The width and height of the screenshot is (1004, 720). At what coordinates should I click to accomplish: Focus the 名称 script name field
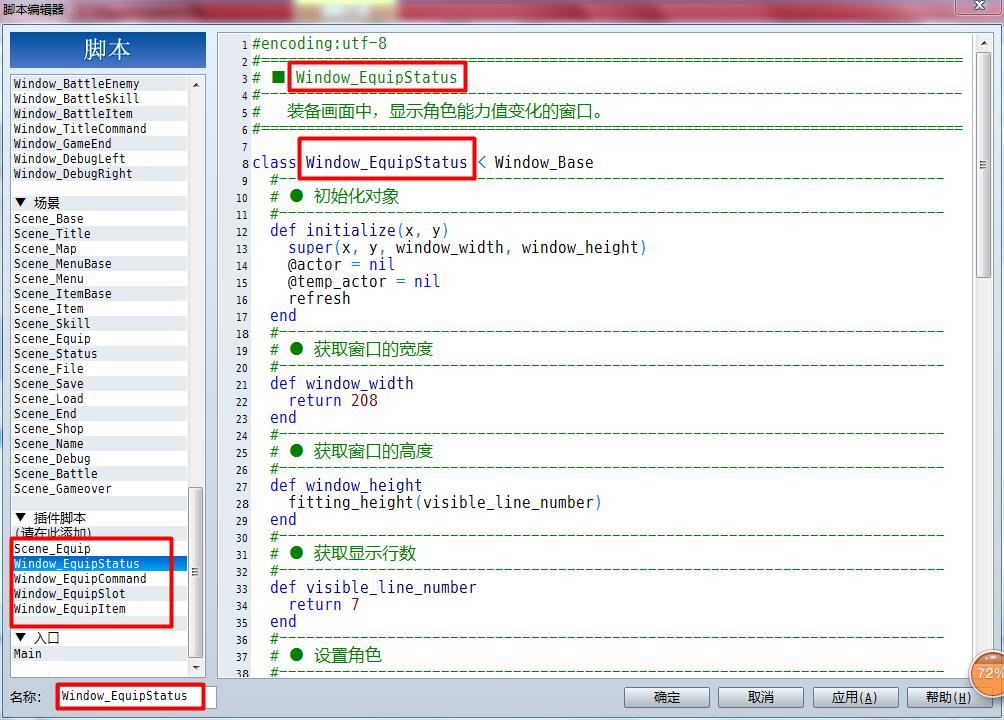pyautogui.click(x=136, y=696)
